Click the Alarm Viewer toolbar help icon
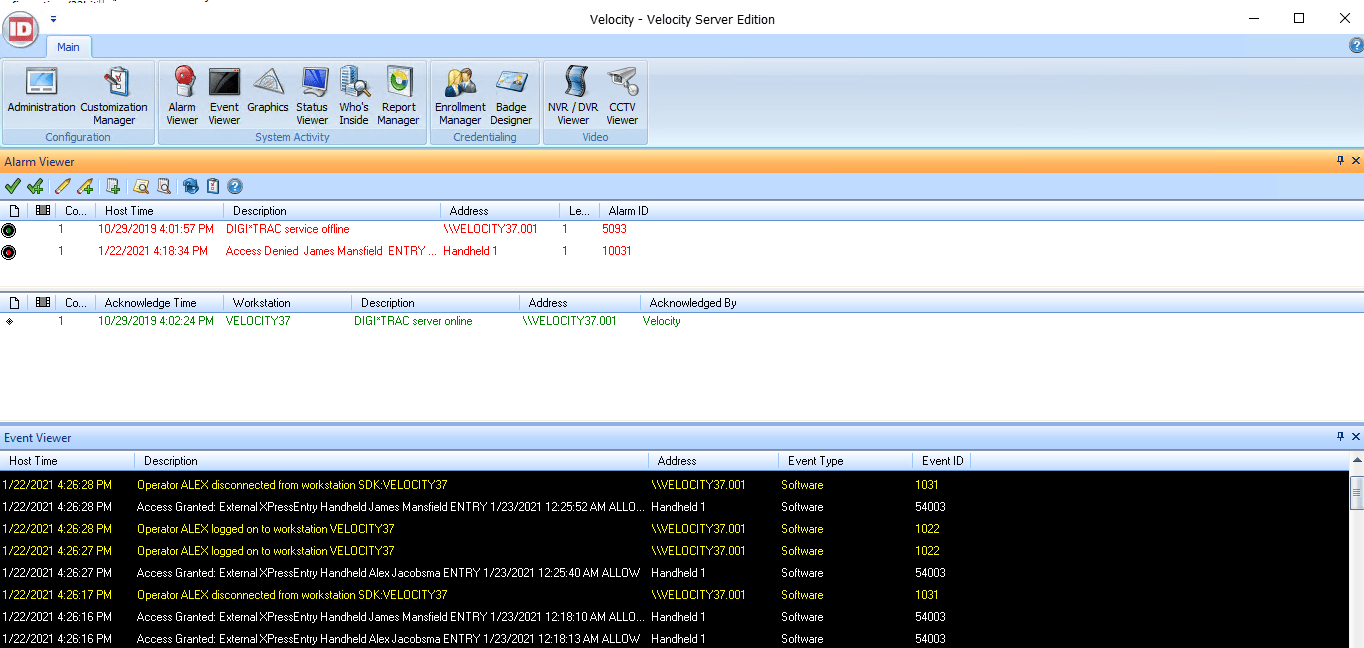The height and width of the screenshot is (648, 1364). click(x=235, y=186)
